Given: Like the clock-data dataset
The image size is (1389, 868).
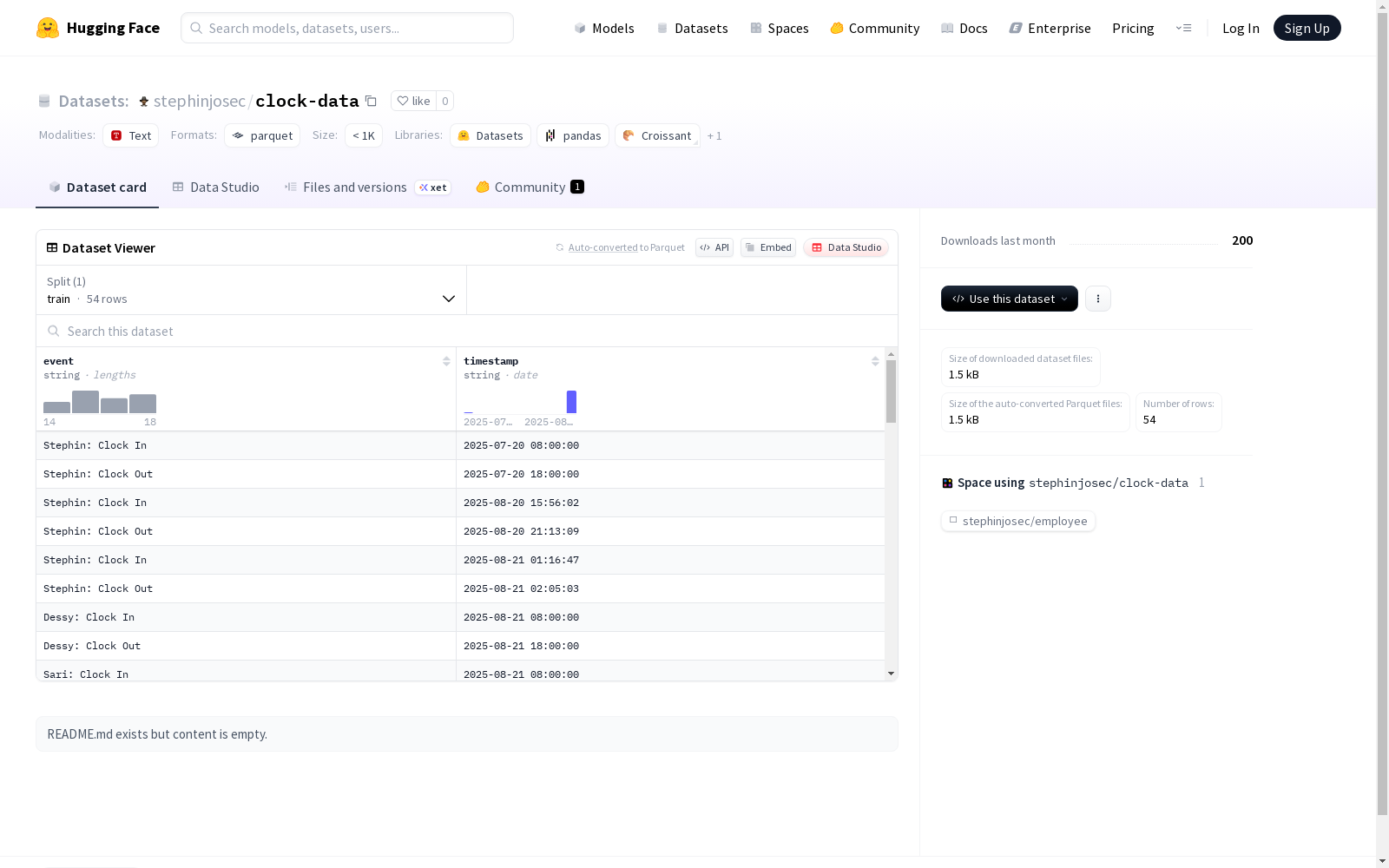Looking at the screenshot, I should pos(413,101).
